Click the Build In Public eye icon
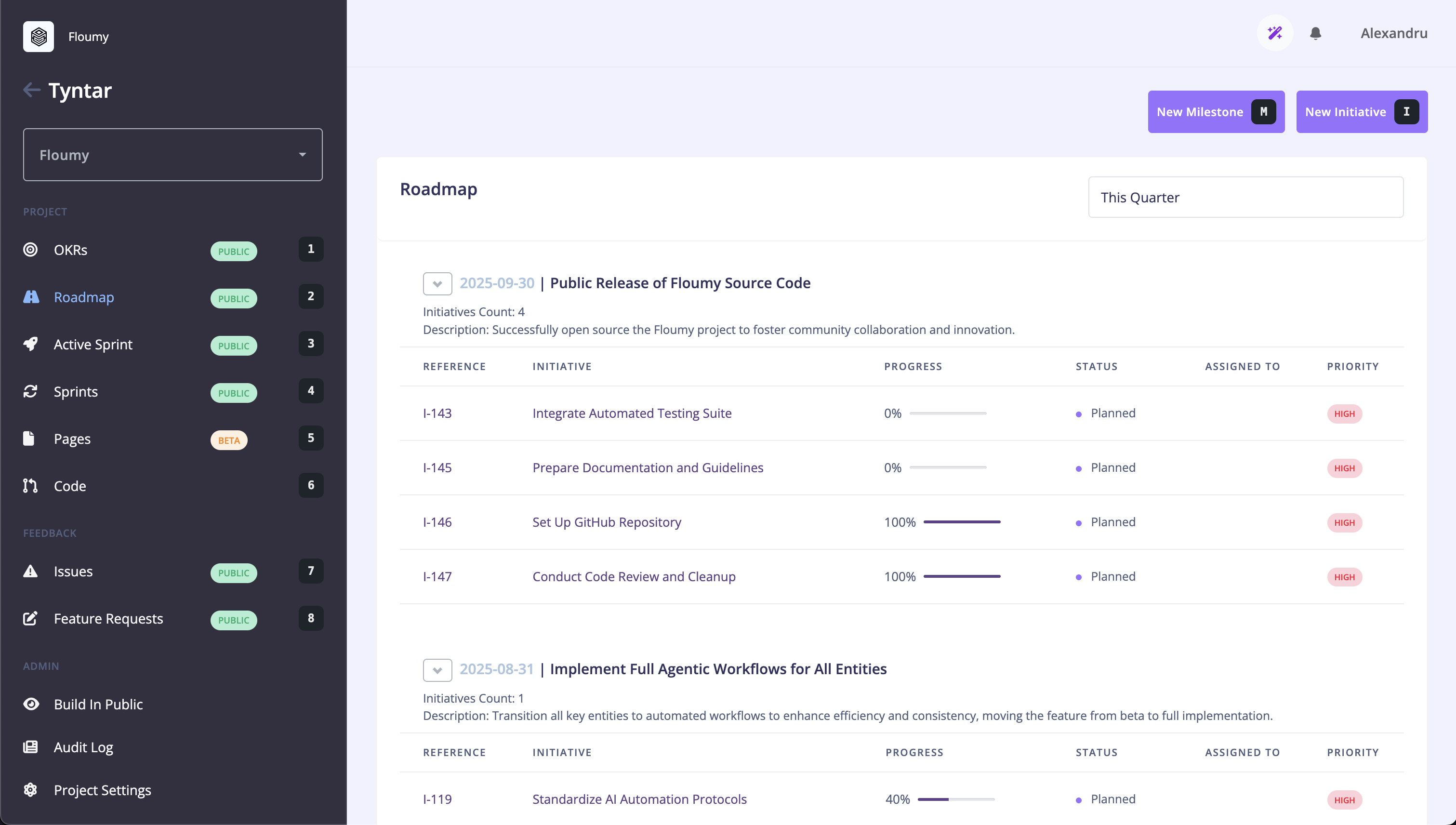This screenshot has width=1456, height=825. tap(30, 704)
